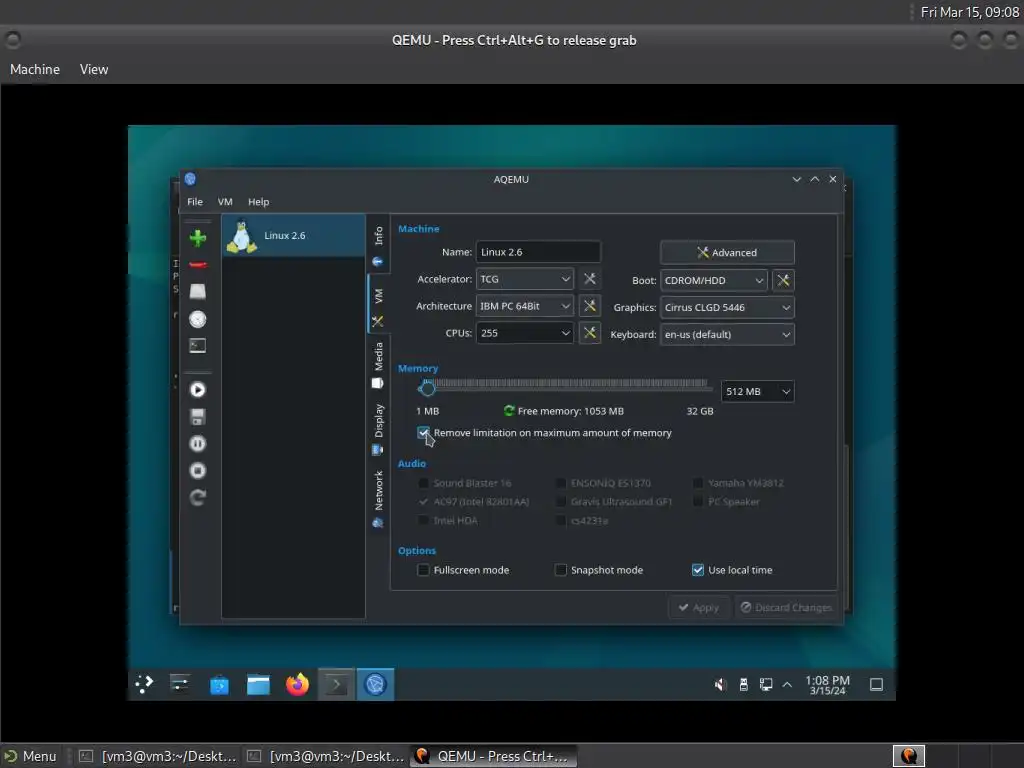Open AQEMU File menu
Screen dimensions: 1024x768
pos(195,202)
